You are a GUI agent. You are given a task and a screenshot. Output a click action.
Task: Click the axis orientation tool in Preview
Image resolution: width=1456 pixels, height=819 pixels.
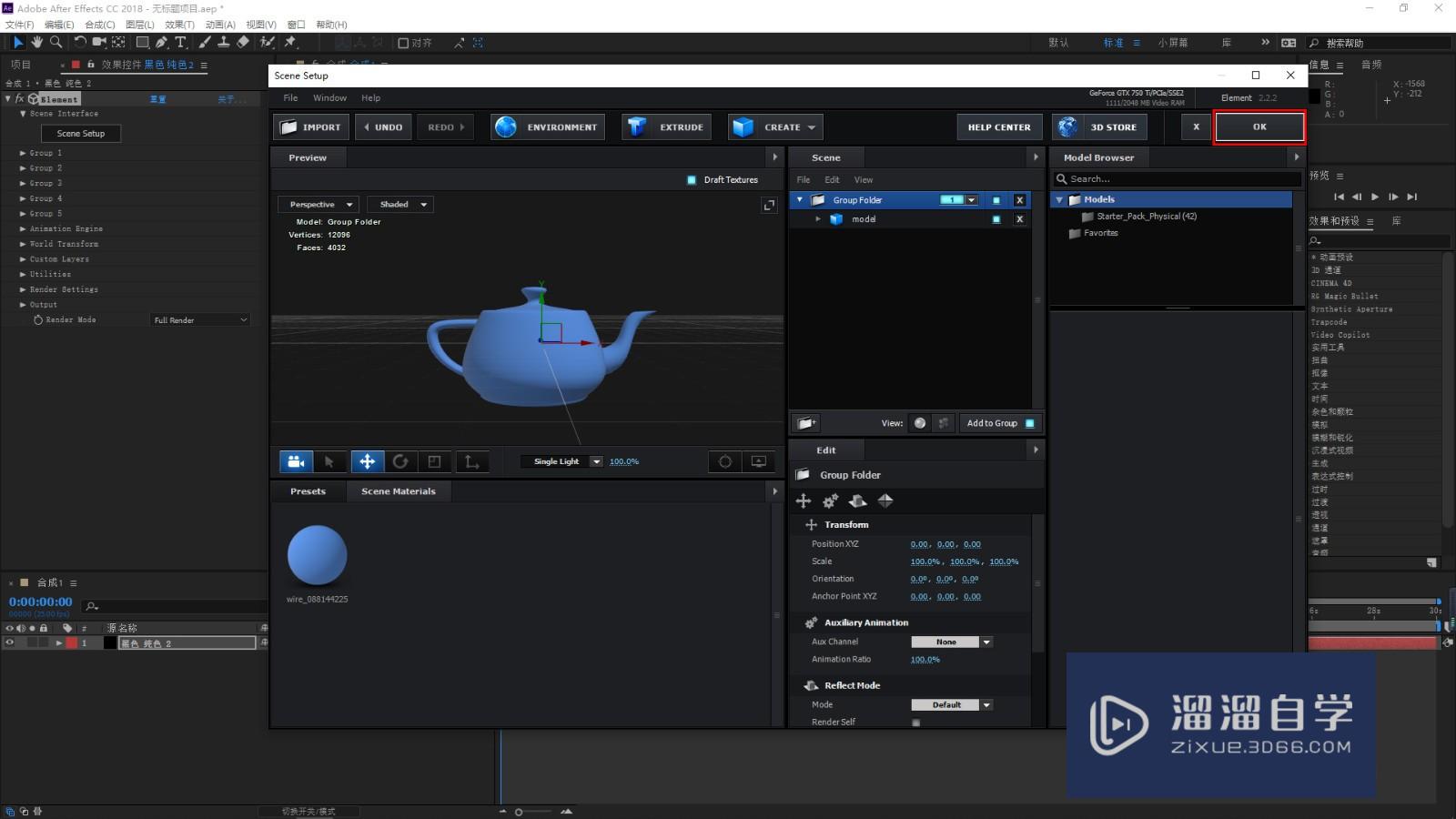(471, 461)
